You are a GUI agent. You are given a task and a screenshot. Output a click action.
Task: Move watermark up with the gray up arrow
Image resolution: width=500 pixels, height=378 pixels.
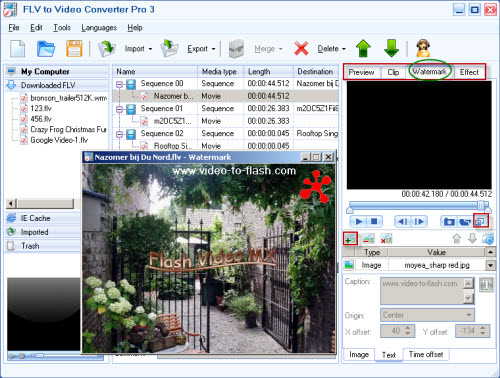pyautogui.click(x=457, y=238)
